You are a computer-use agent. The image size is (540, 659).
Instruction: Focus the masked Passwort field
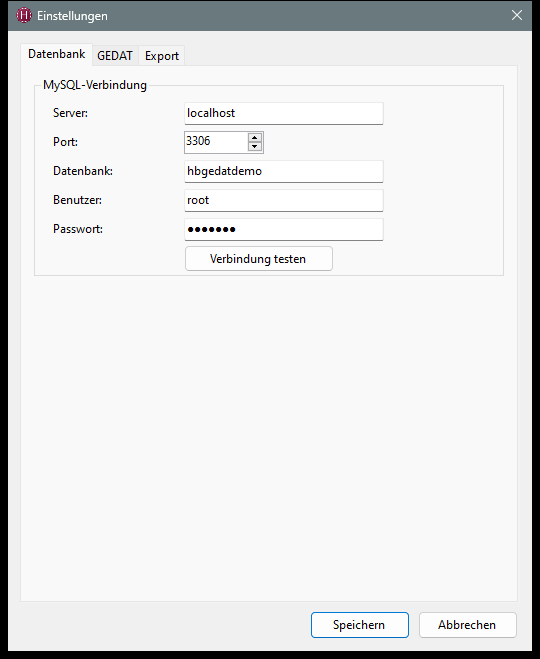pos(284,229)
